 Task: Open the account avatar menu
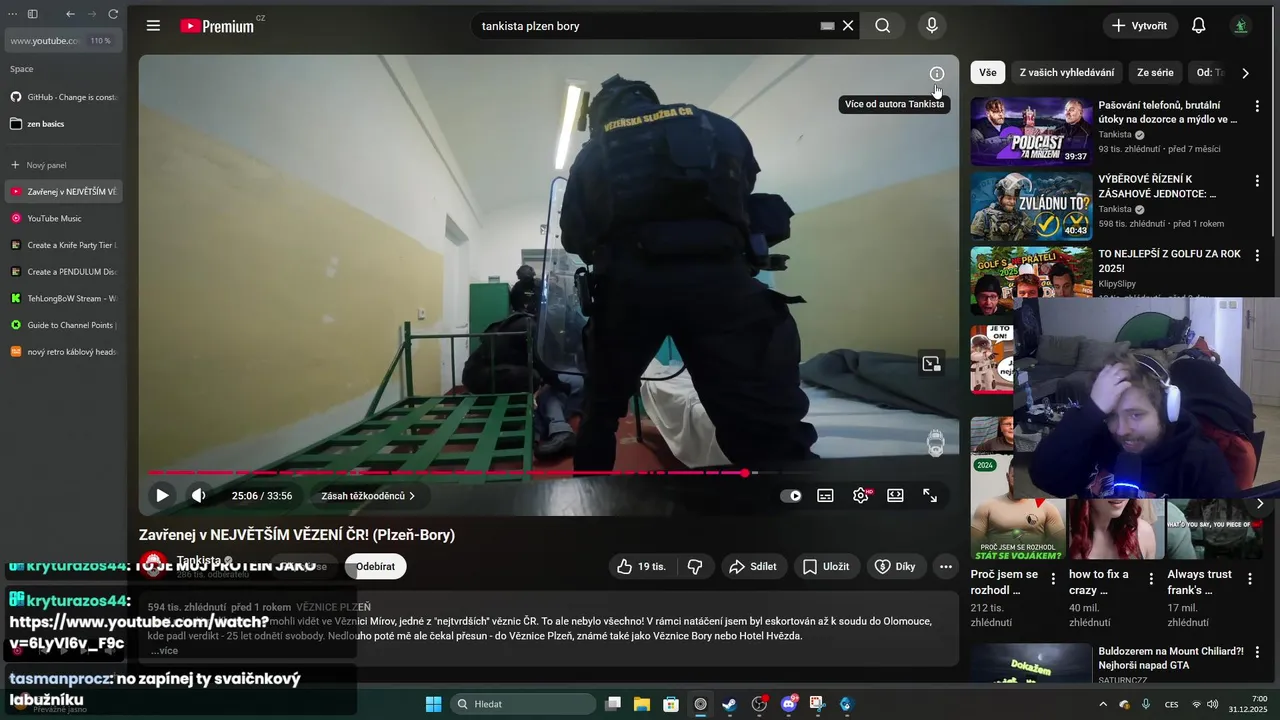[x=1241, y=26]
